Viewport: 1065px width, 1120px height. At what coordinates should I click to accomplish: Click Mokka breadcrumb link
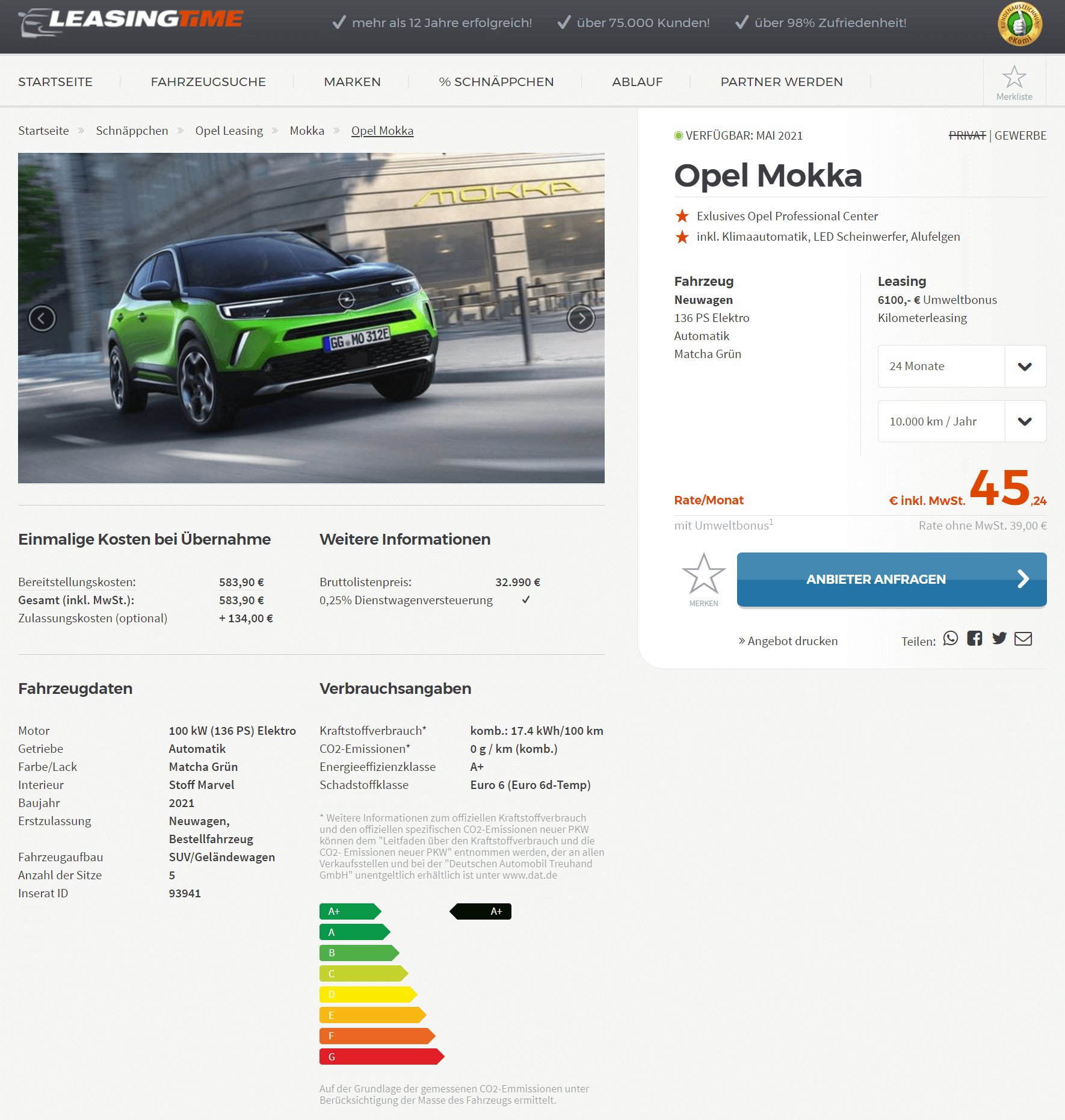coord(307,131)
